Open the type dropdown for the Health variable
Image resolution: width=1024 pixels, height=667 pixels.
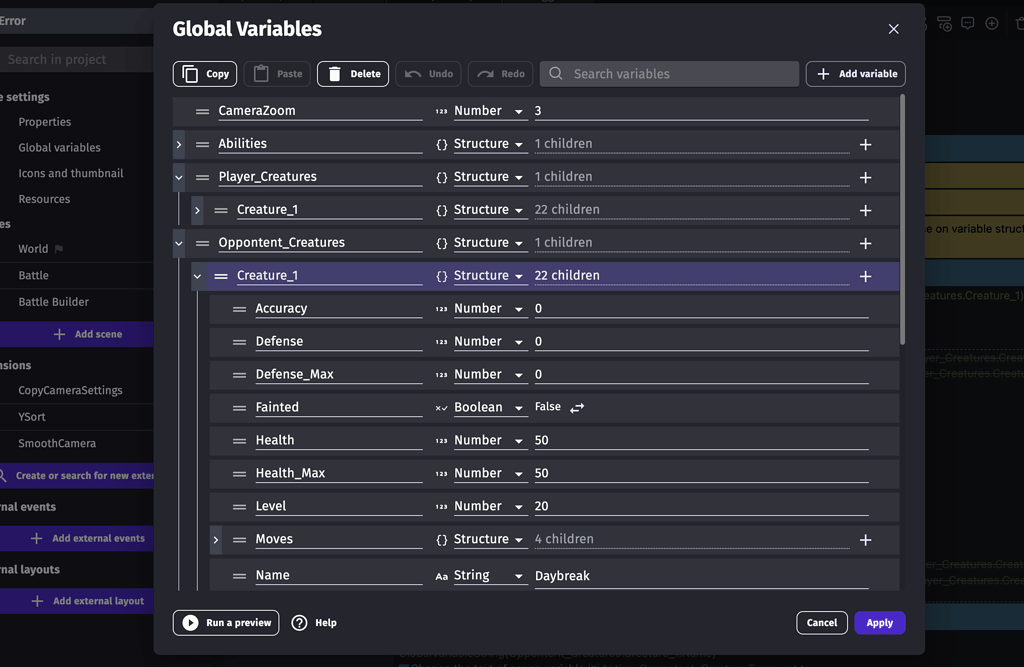pyautogui.click(x=489, y=440)
